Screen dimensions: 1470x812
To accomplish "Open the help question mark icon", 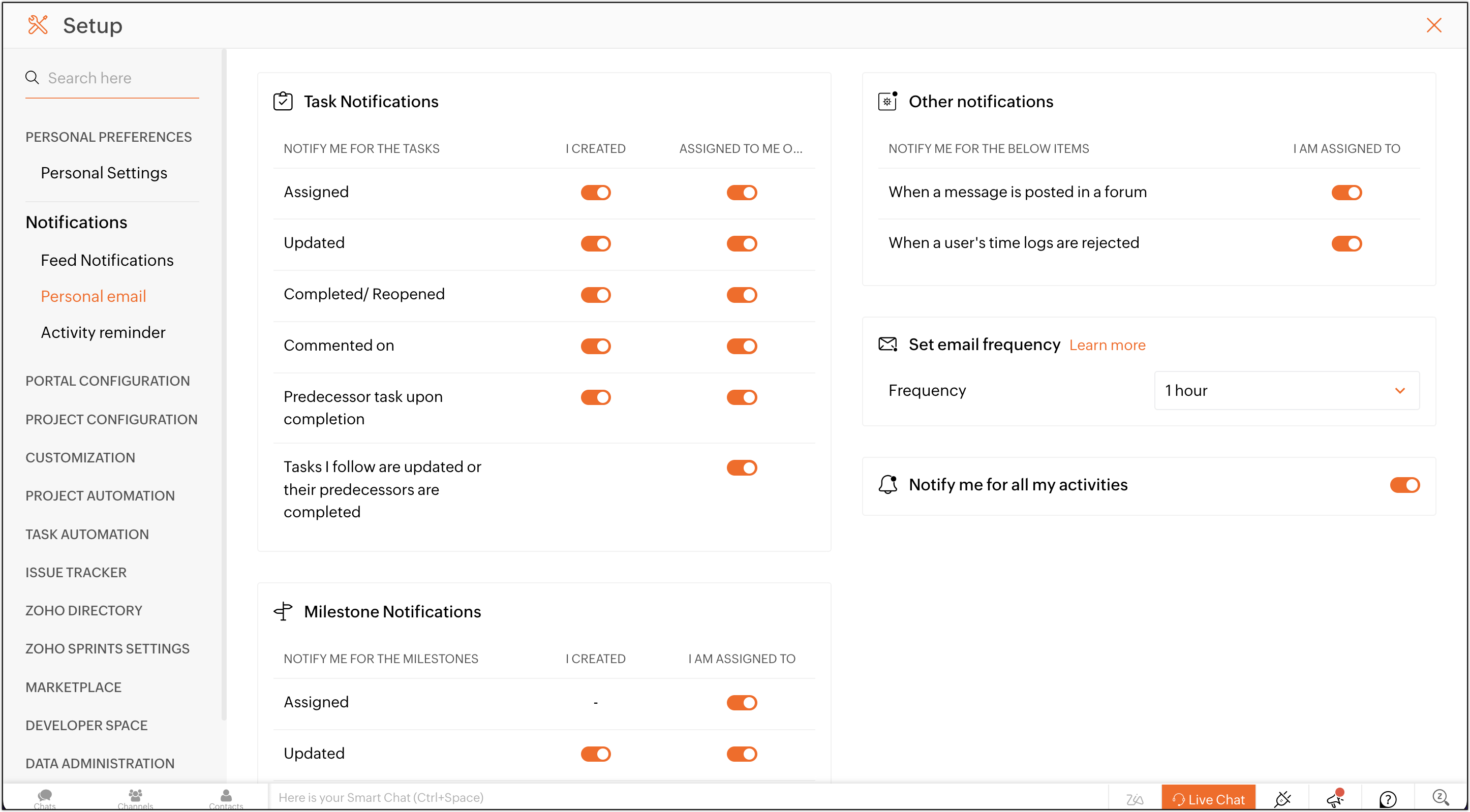I will point(1388,799).
